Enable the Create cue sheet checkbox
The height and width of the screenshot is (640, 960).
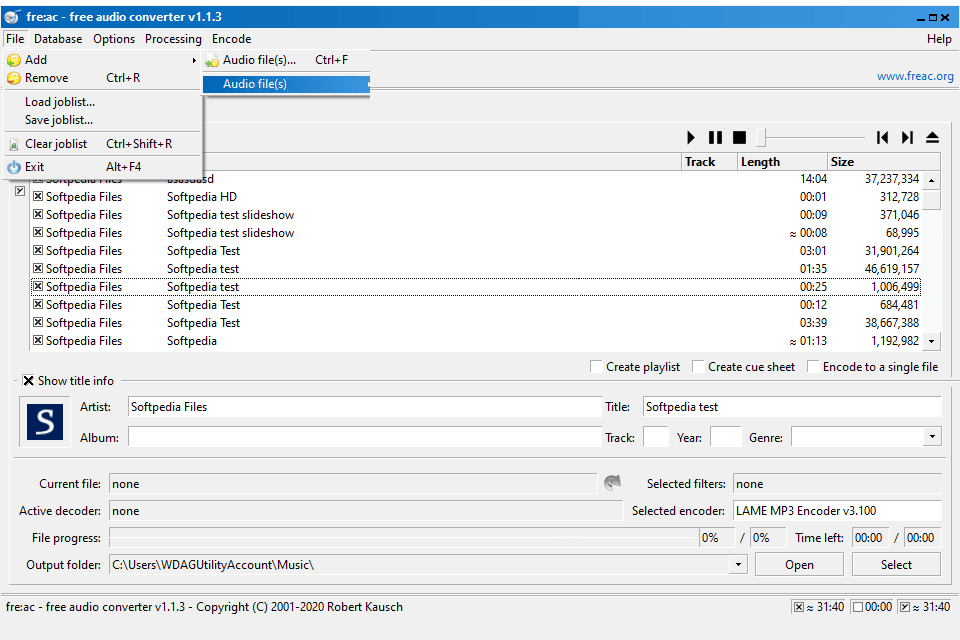(699, 367)
